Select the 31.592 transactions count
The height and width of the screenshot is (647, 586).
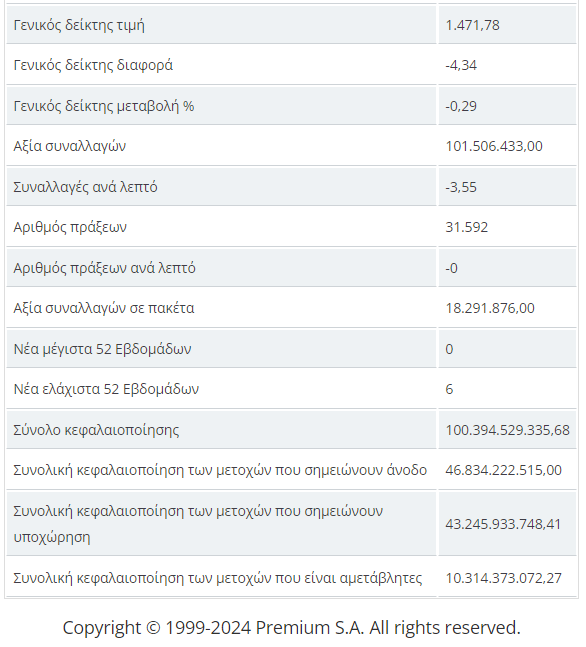(x=466, y=227)
